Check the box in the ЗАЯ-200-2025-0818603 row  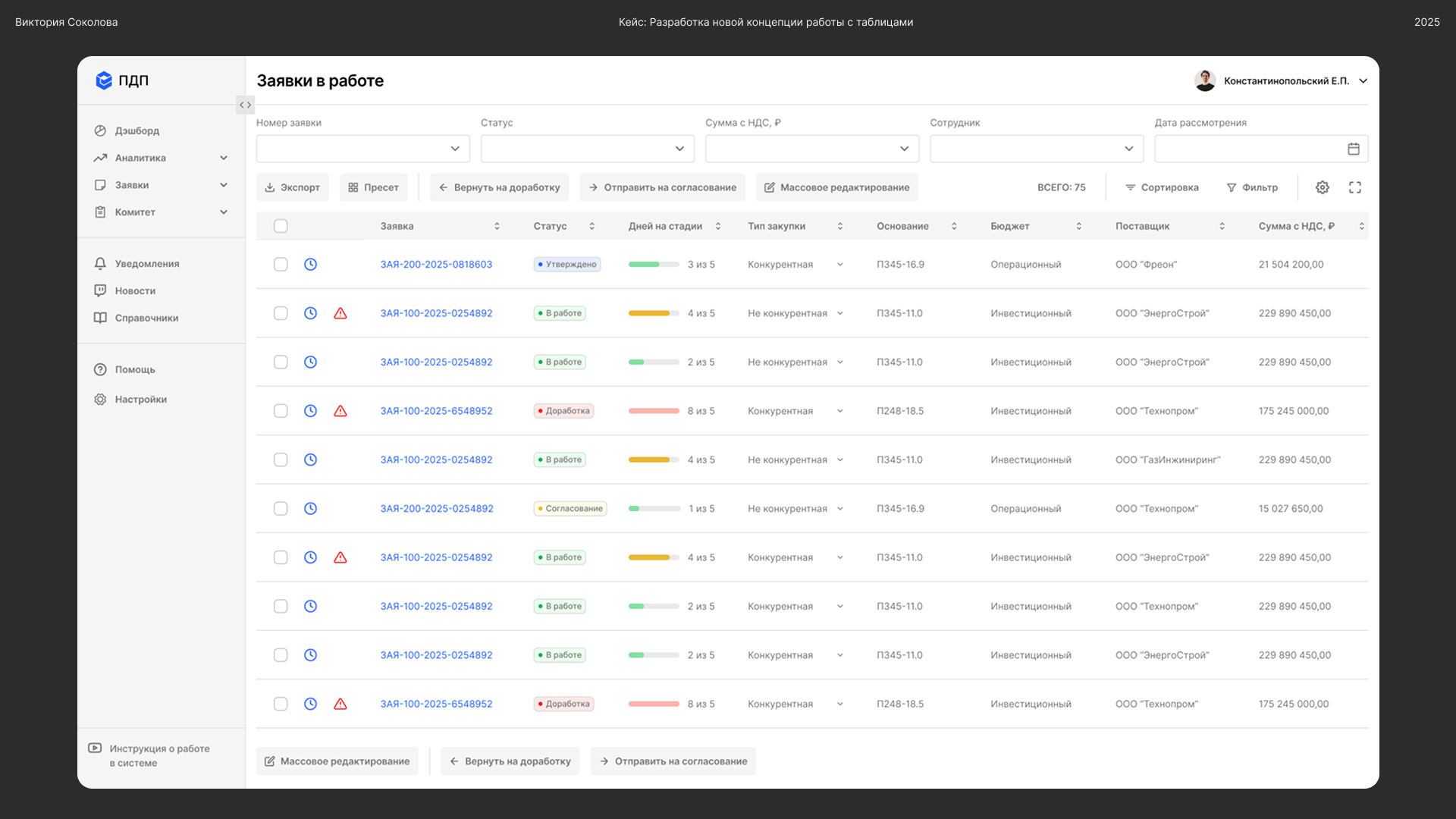tap(281, 265)
